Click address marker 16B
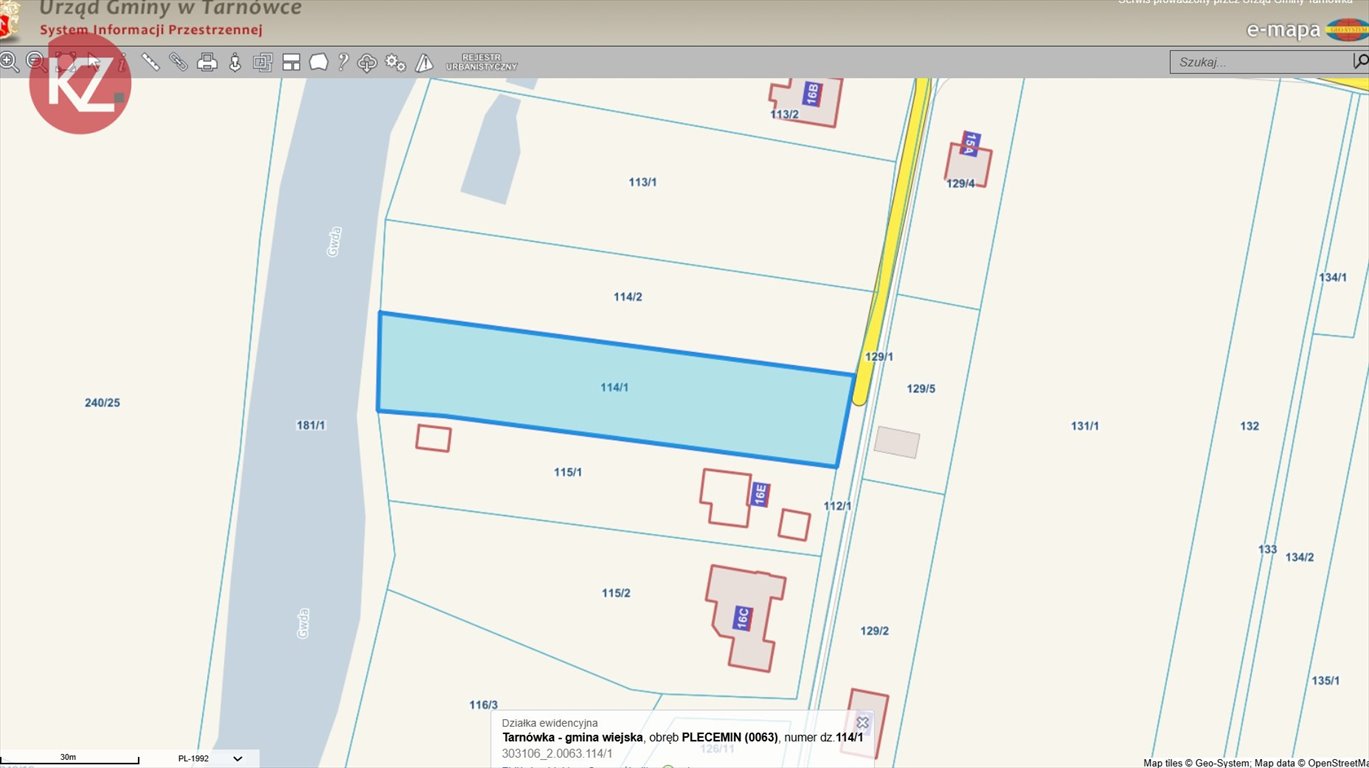Screen dimensions: 1369x768 coord(813,94)
